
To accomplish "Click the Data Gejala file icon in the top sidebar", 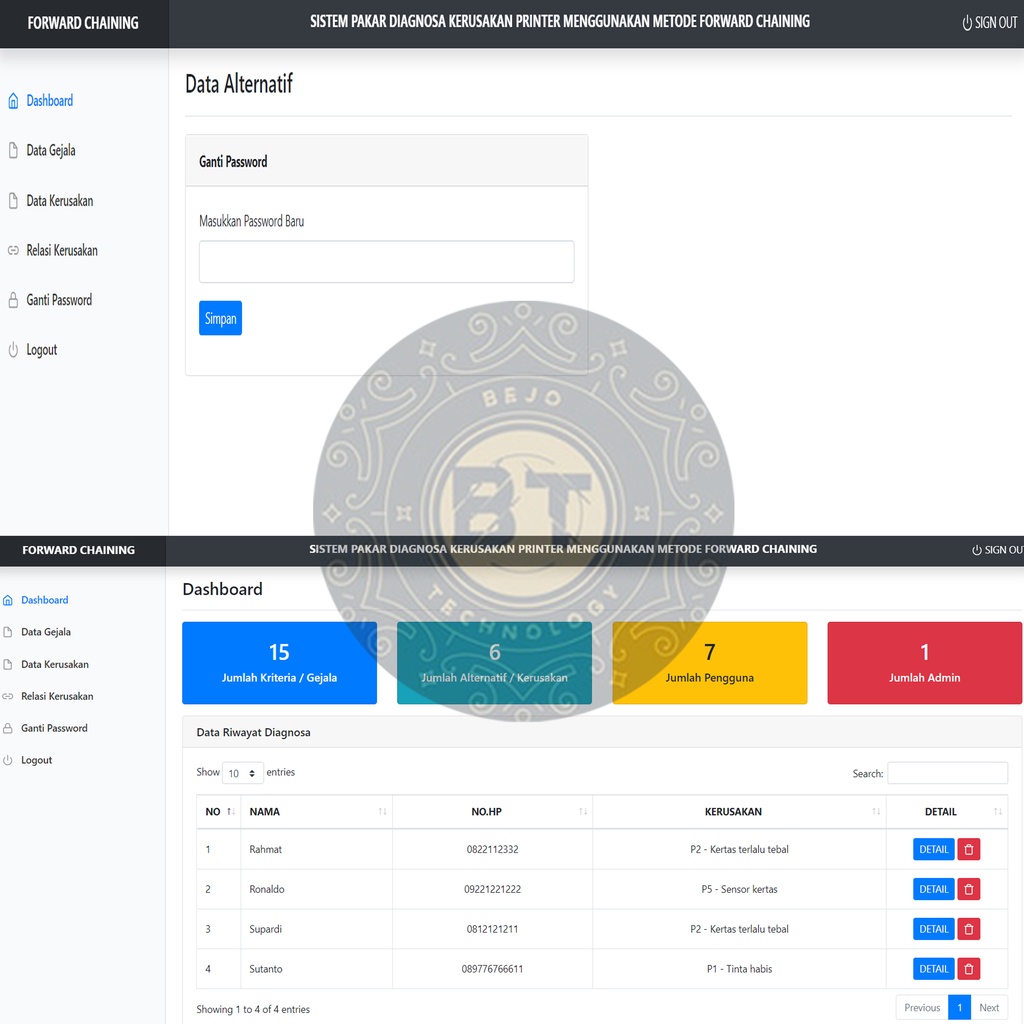I will (x=13, y=151).
